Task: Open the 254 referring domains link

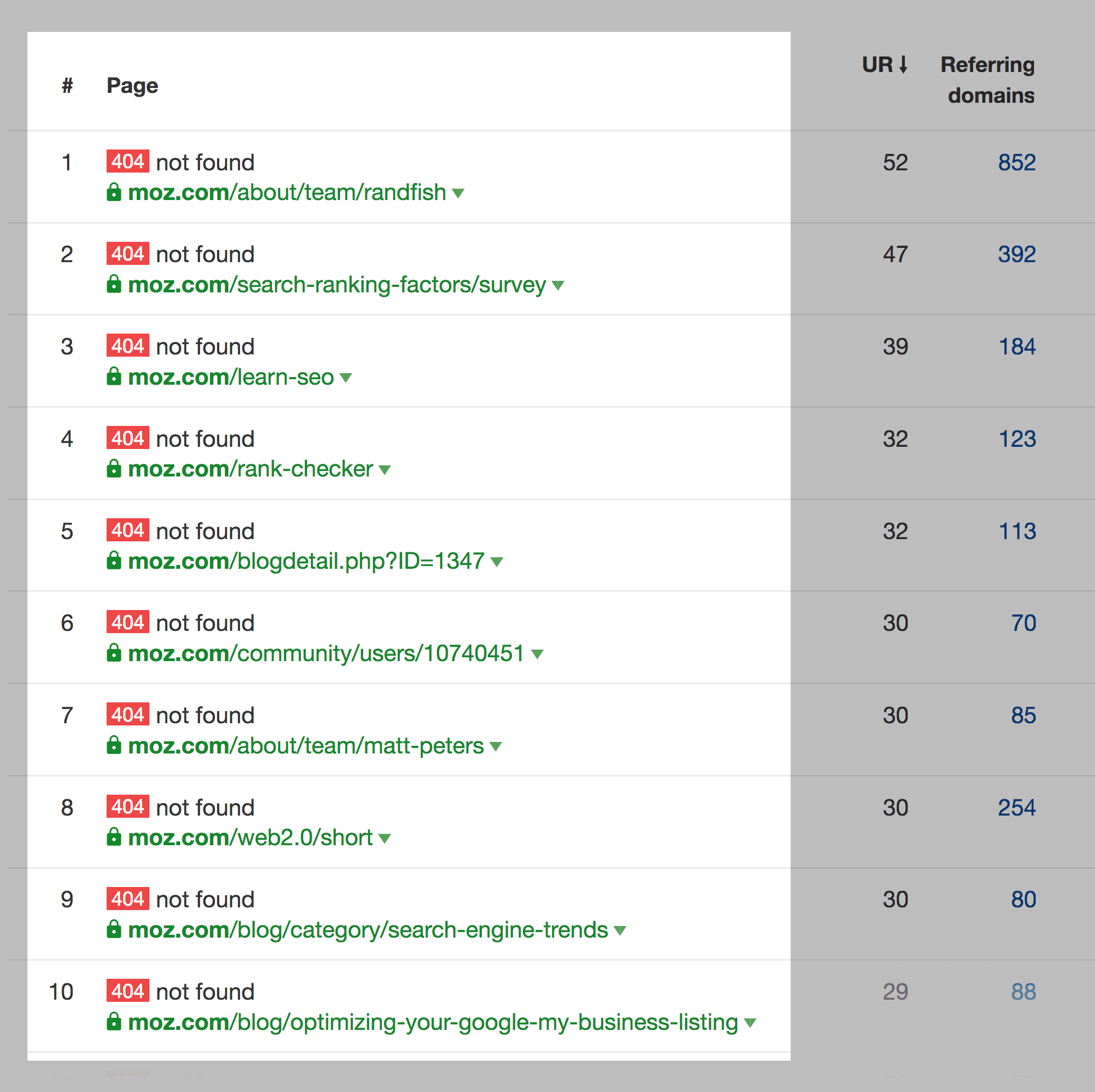Action: click(x=1017, y=807)
